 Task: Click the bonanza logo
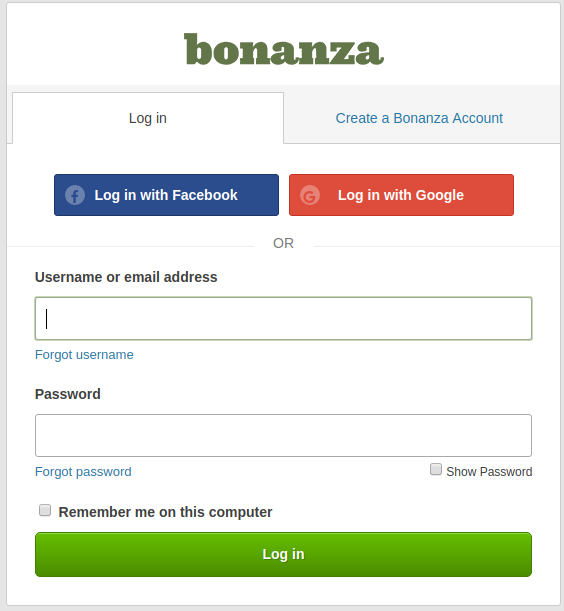point(284,49)
